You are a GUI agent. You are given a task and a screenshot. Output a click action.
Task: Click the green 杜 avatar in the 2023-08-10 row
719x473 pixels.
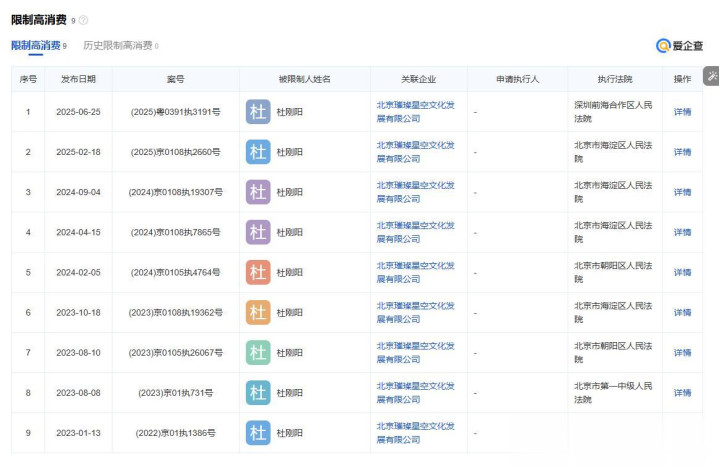258,352
